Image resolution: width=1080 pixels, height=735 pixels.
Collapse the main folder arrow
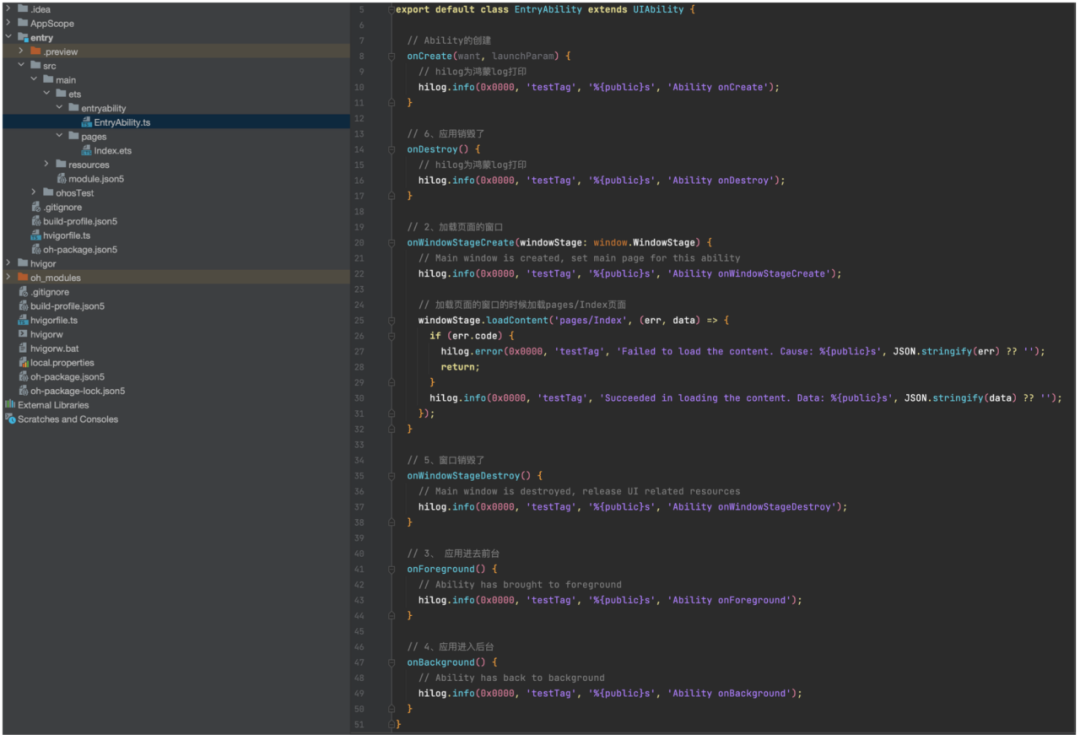click(34, 79)
